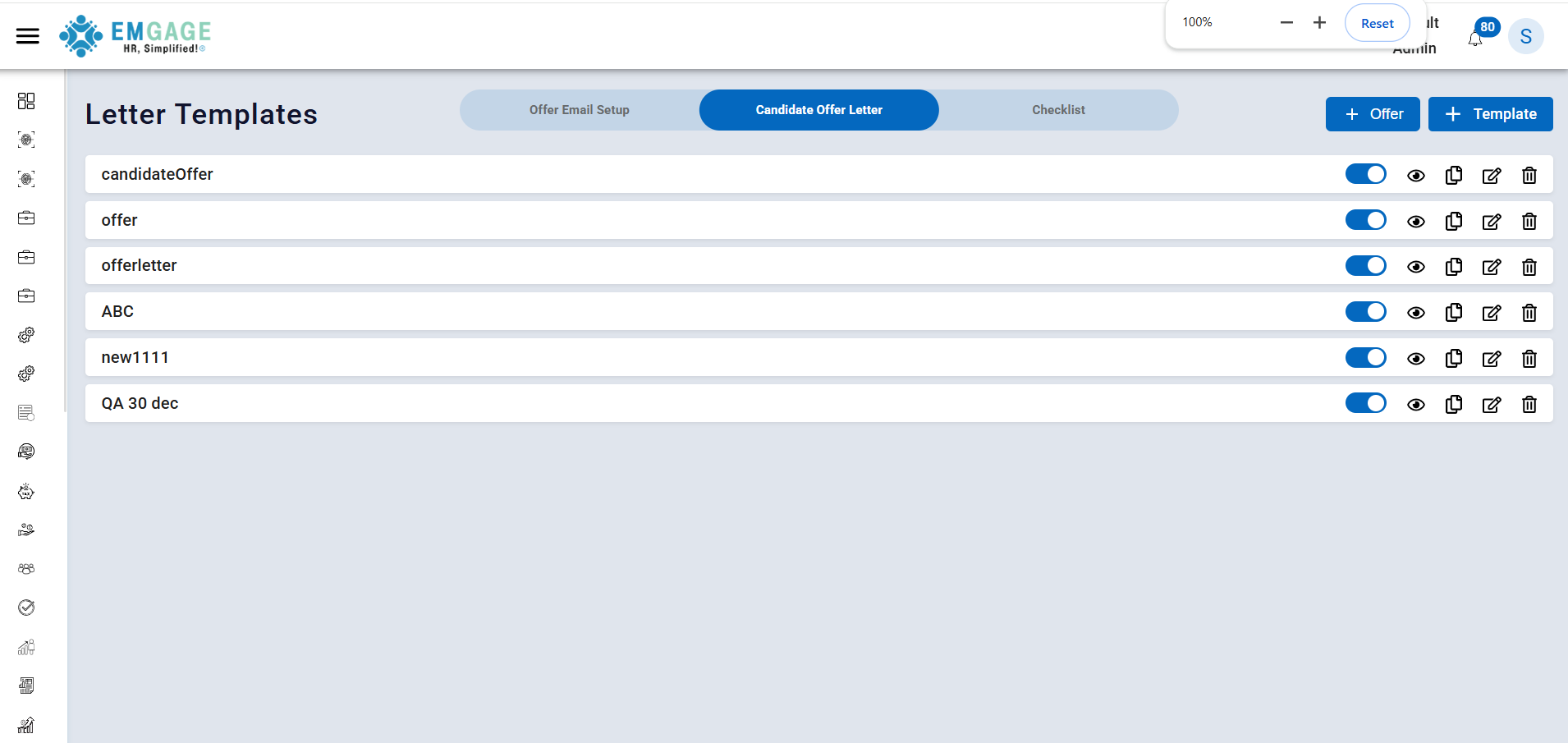Open the hamburger navigation menu
The width and height of the screenshot is (1568, 743).
[27, 35]
